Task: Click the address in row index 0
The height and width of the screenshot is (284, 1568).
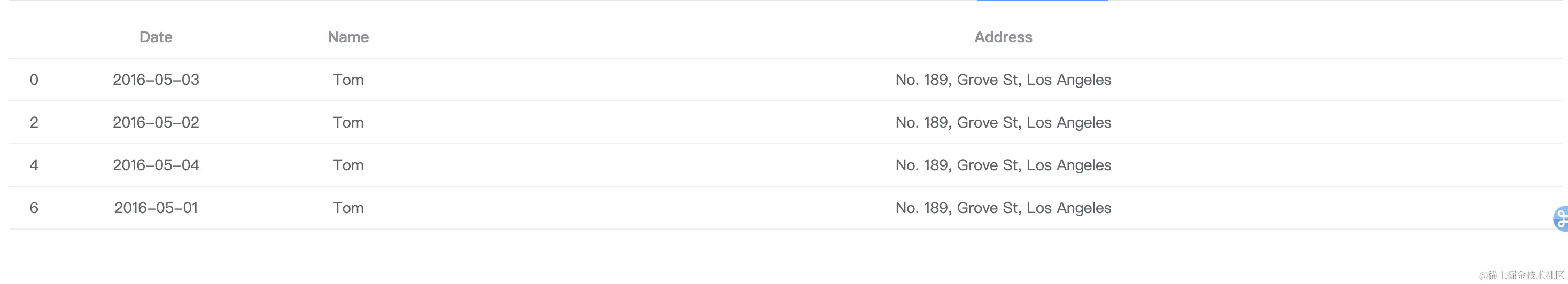Action: (x=1003, y=80)
